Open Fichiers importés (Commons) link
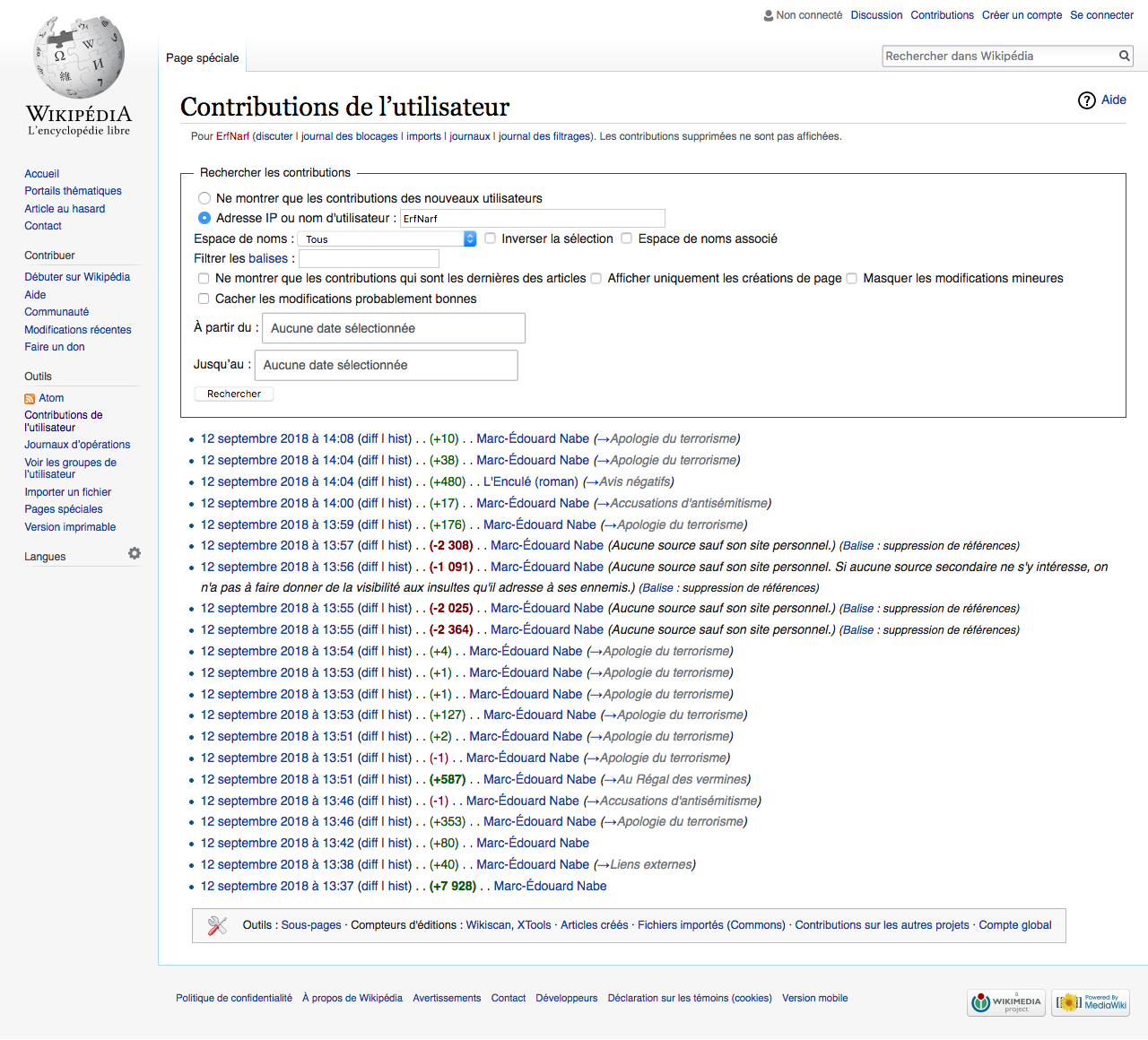The width and height of the screenshot is (1148, 1040). coord(711,925)
